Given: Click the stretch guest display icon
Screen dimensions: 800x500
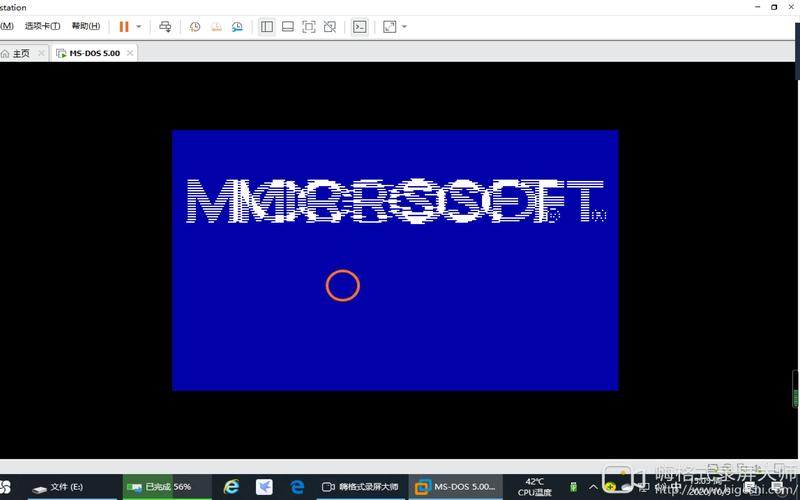Looking at the screenshot, I should (389, 26).
